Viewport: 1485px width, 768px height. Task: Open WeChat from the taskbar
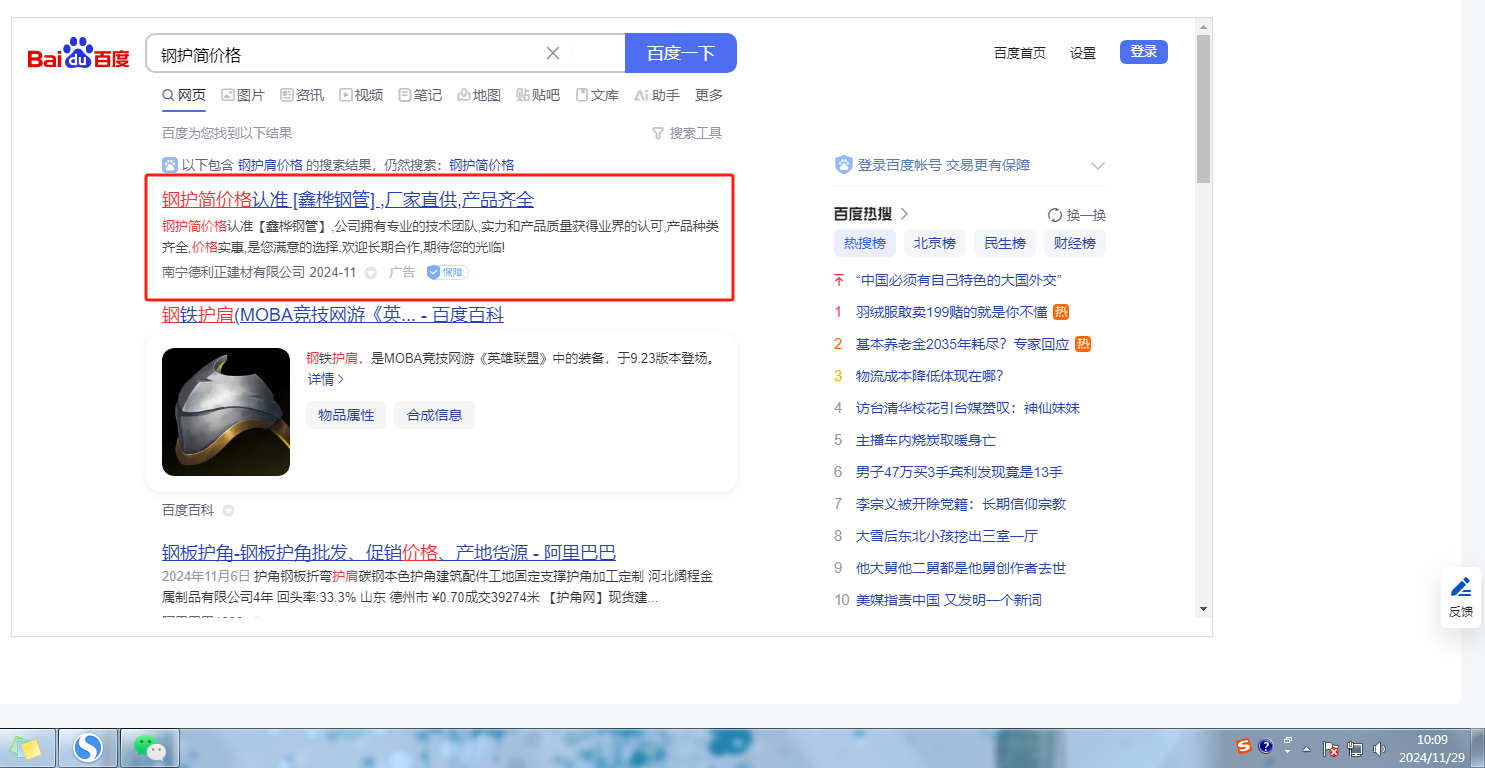click(x=149, y=747)
